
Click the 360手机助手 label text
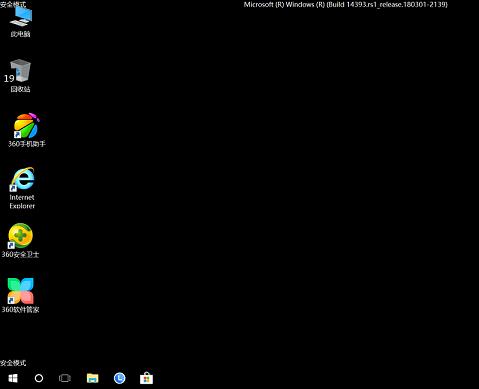pos(27,144)
